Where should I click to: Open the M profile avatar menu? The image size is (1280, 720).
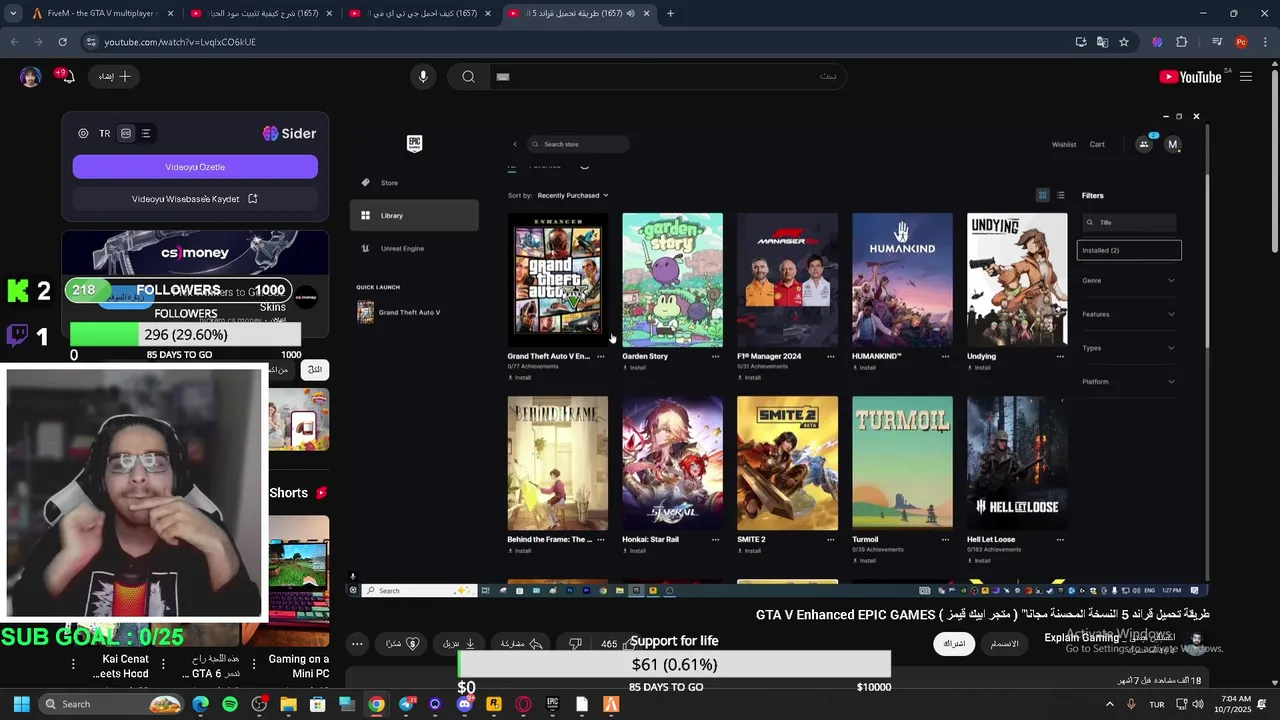tap(1173, 144)
